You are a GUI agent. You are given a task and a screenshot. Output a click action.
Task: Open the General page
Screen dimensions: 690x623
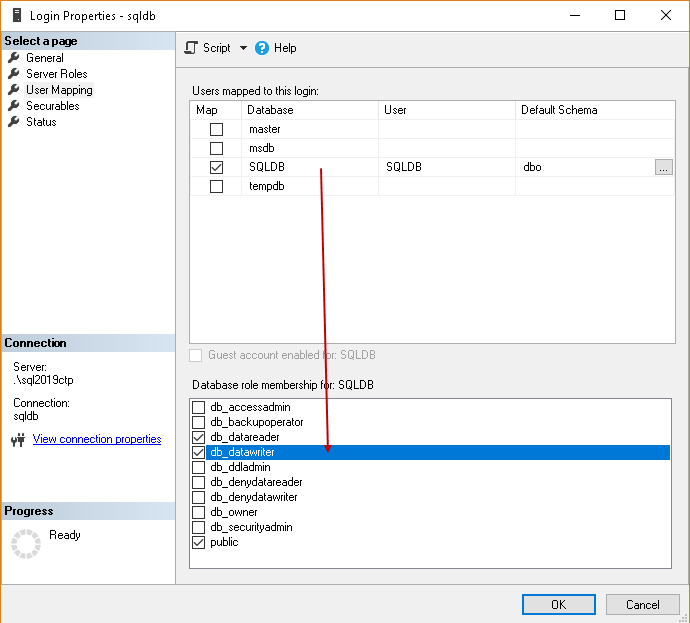point(44,58)
